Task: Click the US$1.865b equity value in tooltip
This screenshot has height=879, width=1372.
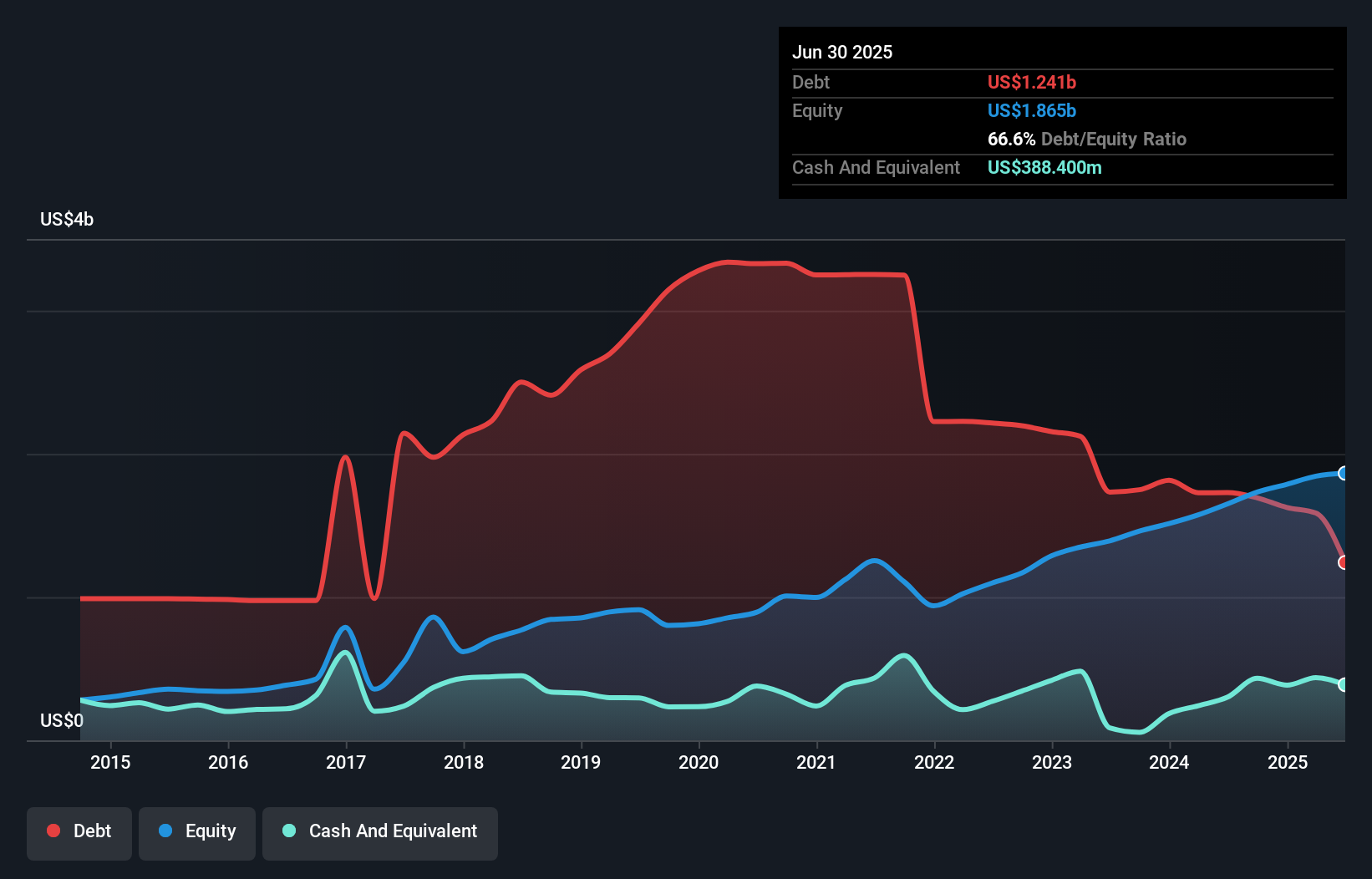Action: (1032, 110)
